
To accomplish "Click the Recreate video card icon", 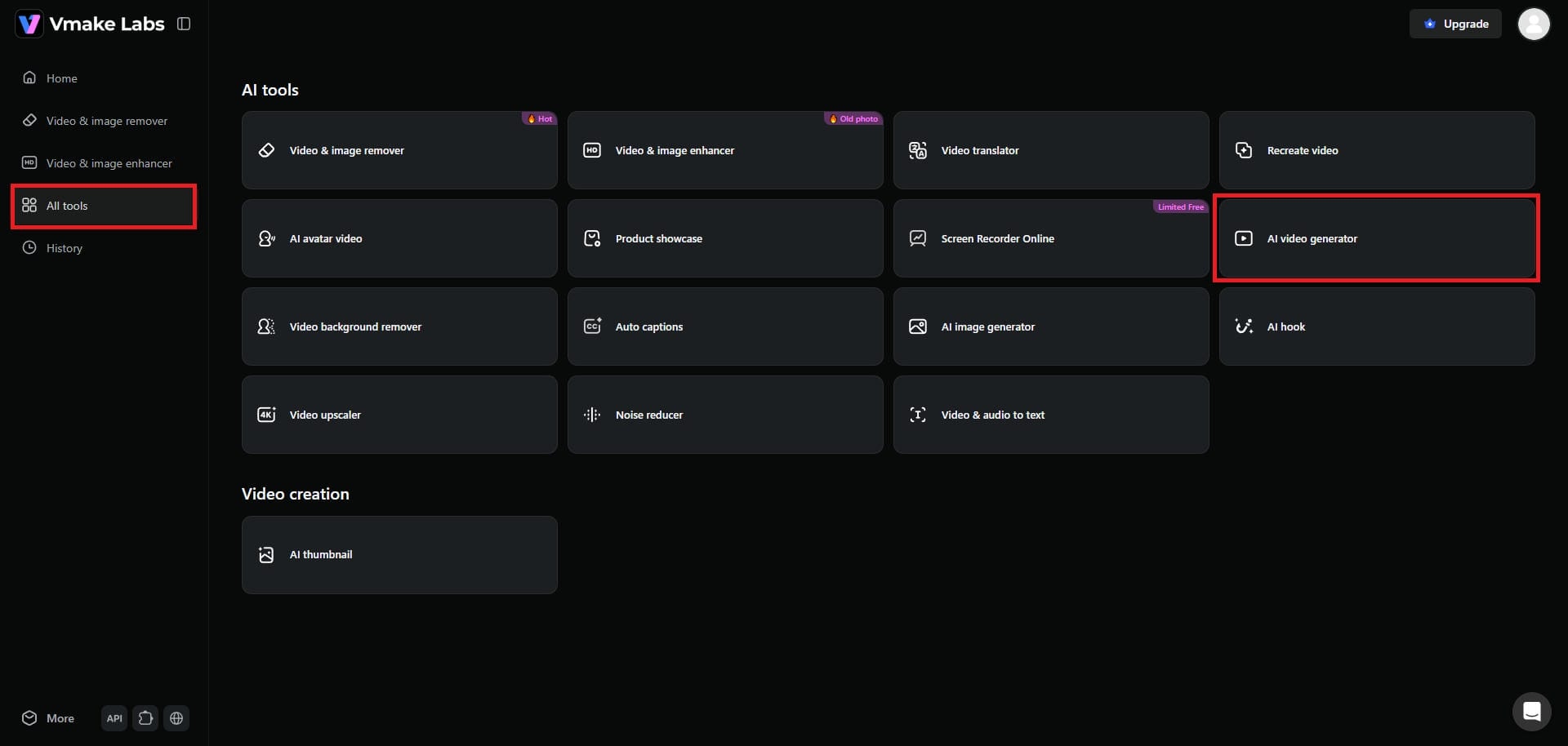I will [1244, 150].
